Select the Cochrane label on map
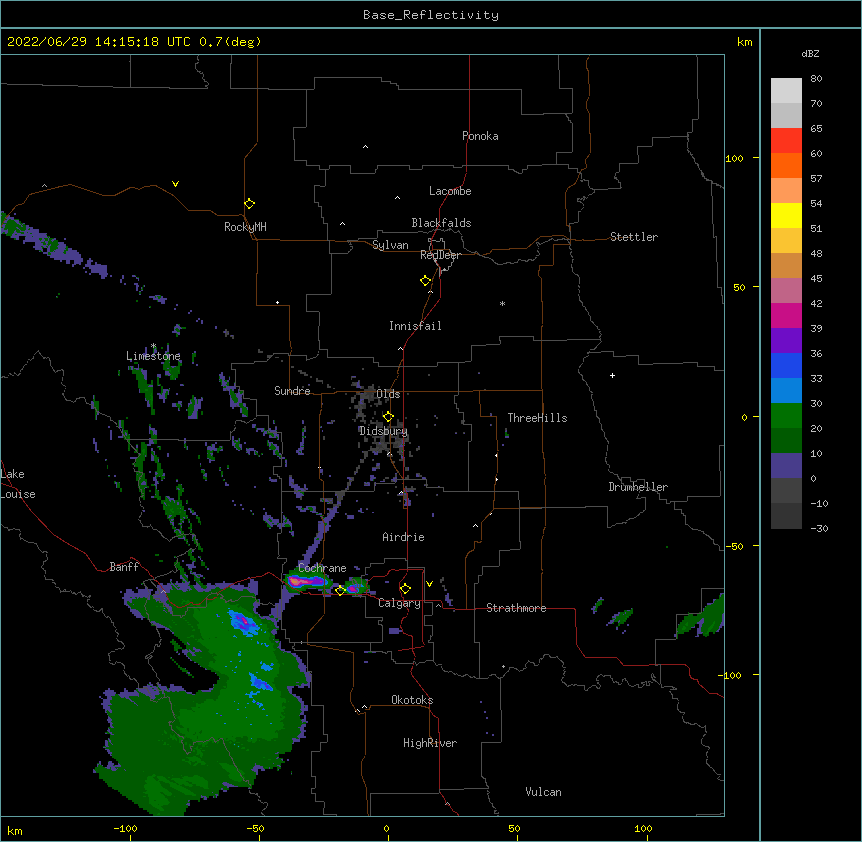This screenshot has width=862, height=842. click(322, 568)
